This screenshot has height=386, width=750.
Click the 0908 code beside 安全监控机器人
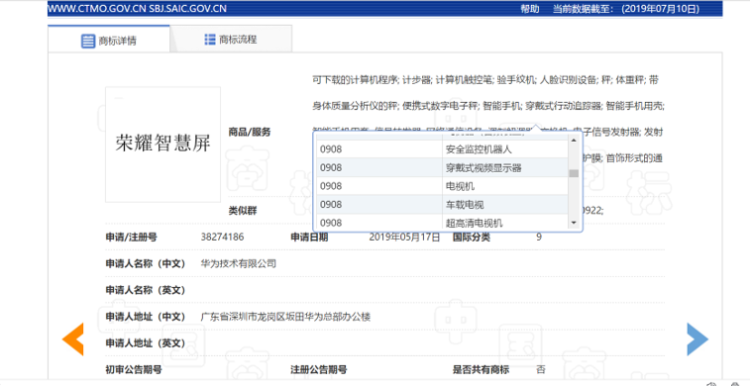coord(331,149)
